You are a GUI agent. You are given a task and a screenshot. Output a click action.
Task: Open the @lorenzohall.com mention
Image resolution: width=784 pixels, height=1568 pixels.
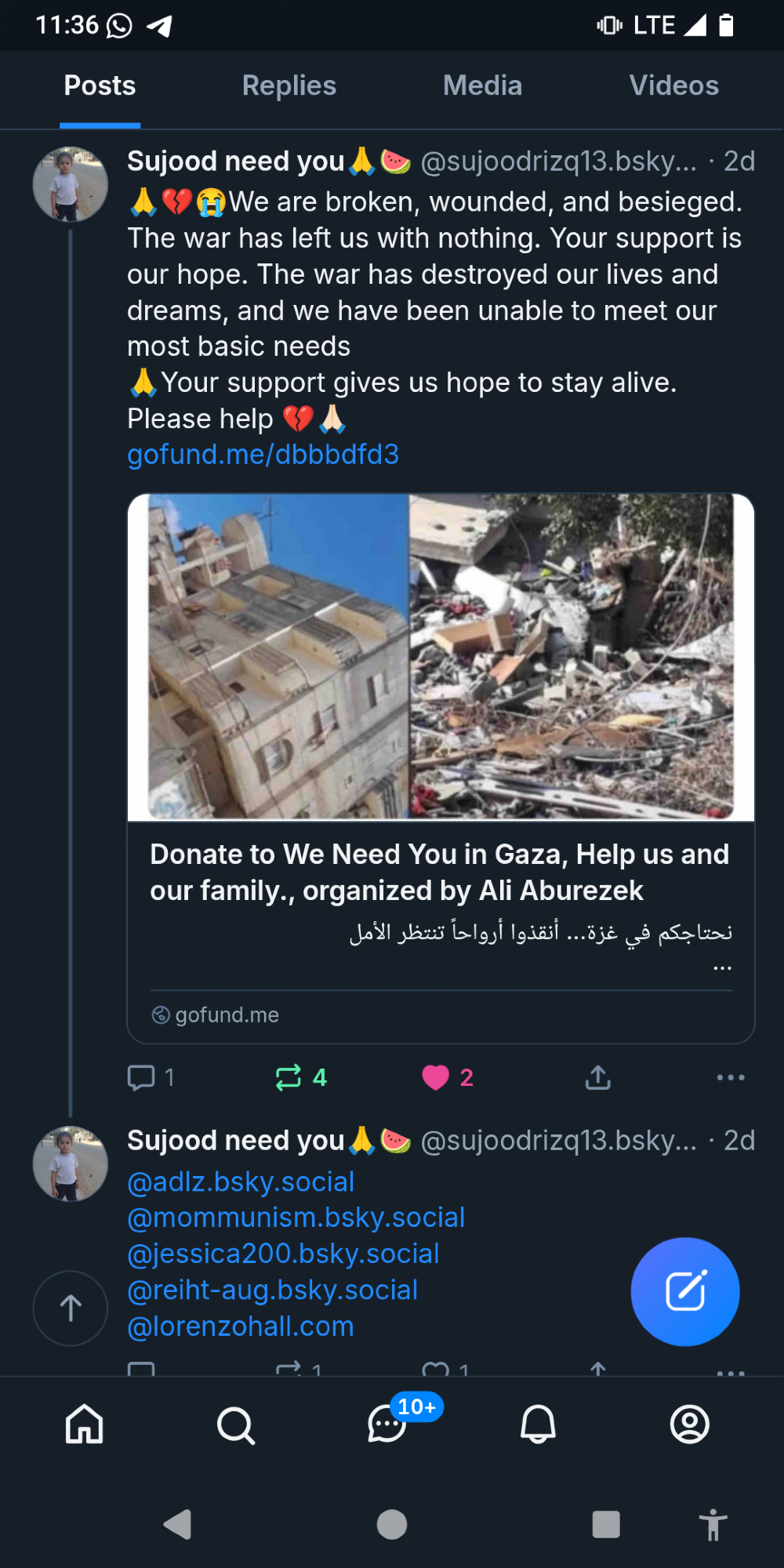(240, 1326)
